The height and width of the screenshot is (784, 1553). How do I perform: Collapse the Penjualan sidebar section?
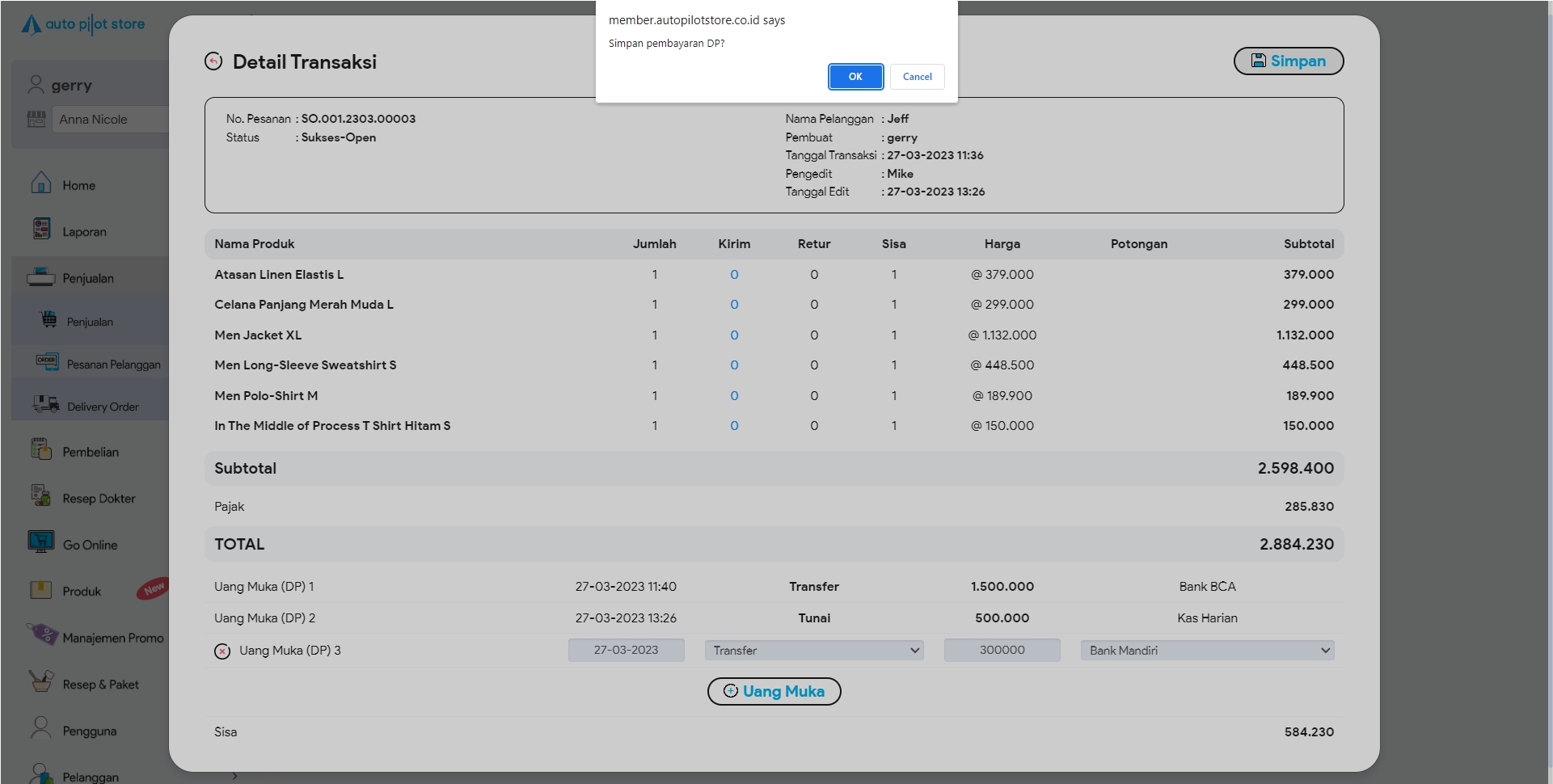[x=88, y=279]
